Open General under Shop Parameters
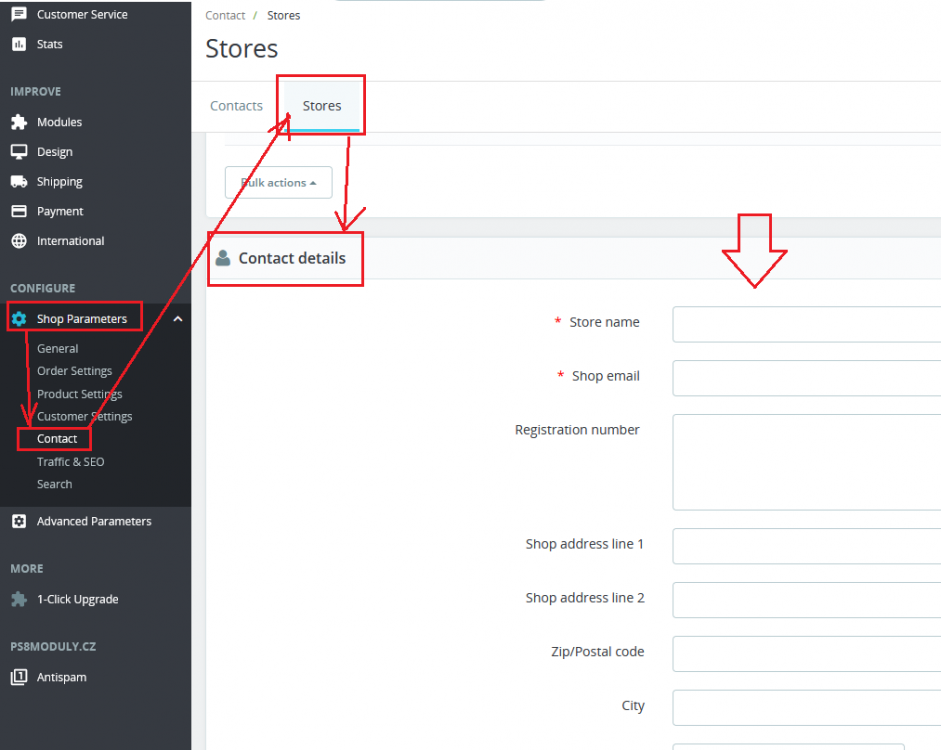This screenshot has width=941, height=750. point(58,349)
